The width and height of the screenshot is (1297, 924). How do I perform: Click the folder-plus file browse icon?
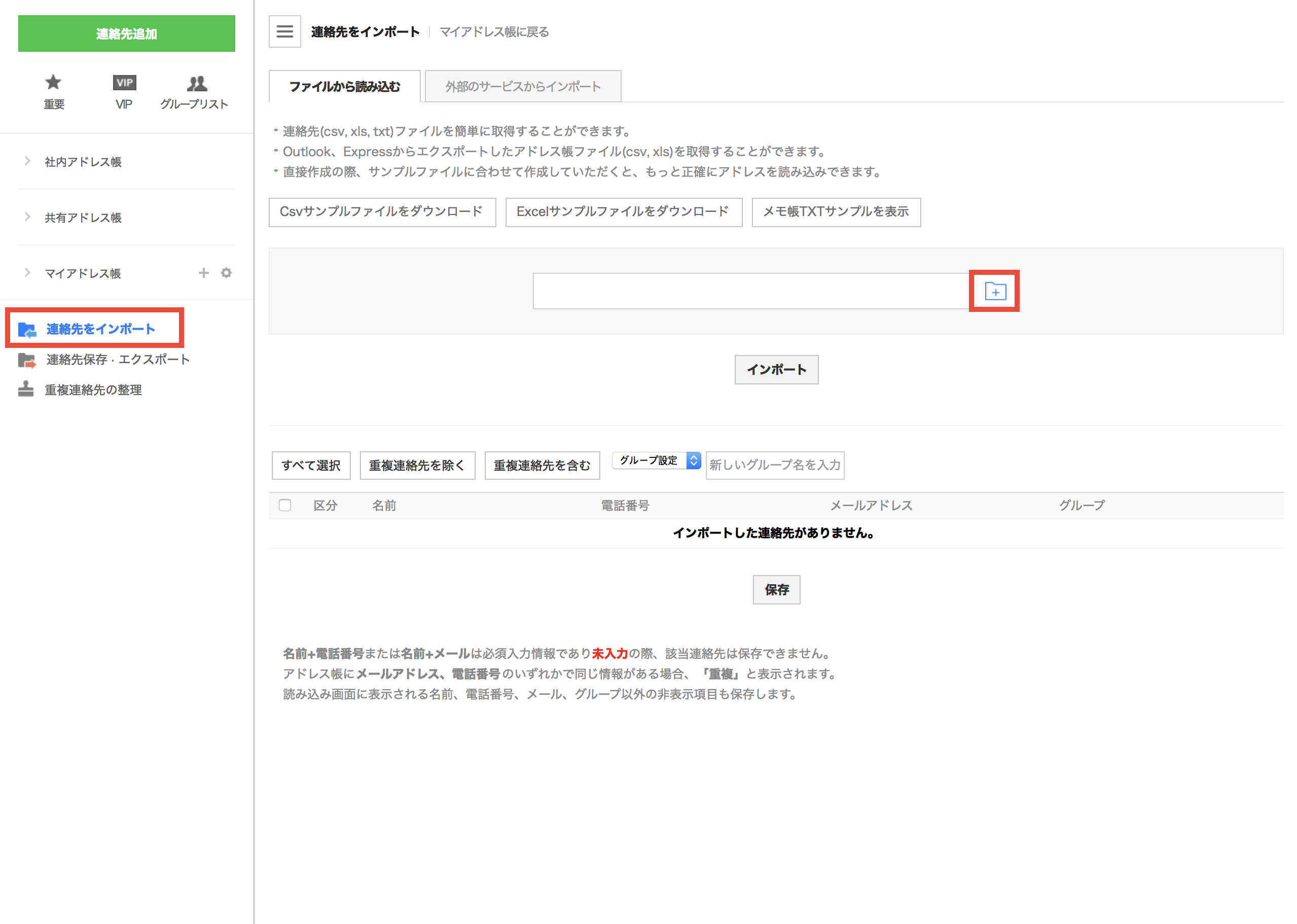point(994,291)
